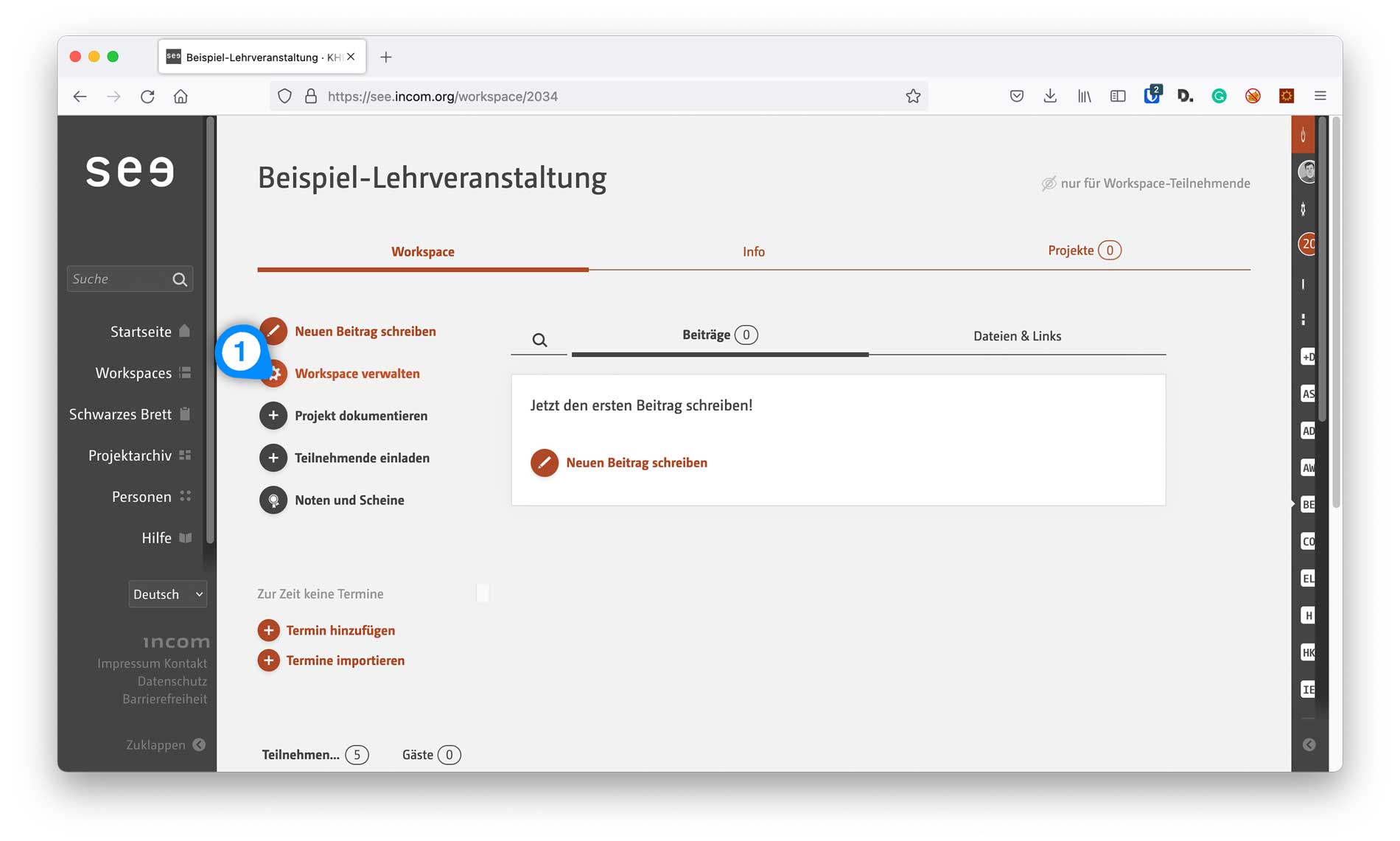Open Schwarzes Brett in the sidebar

coord(130,414)
